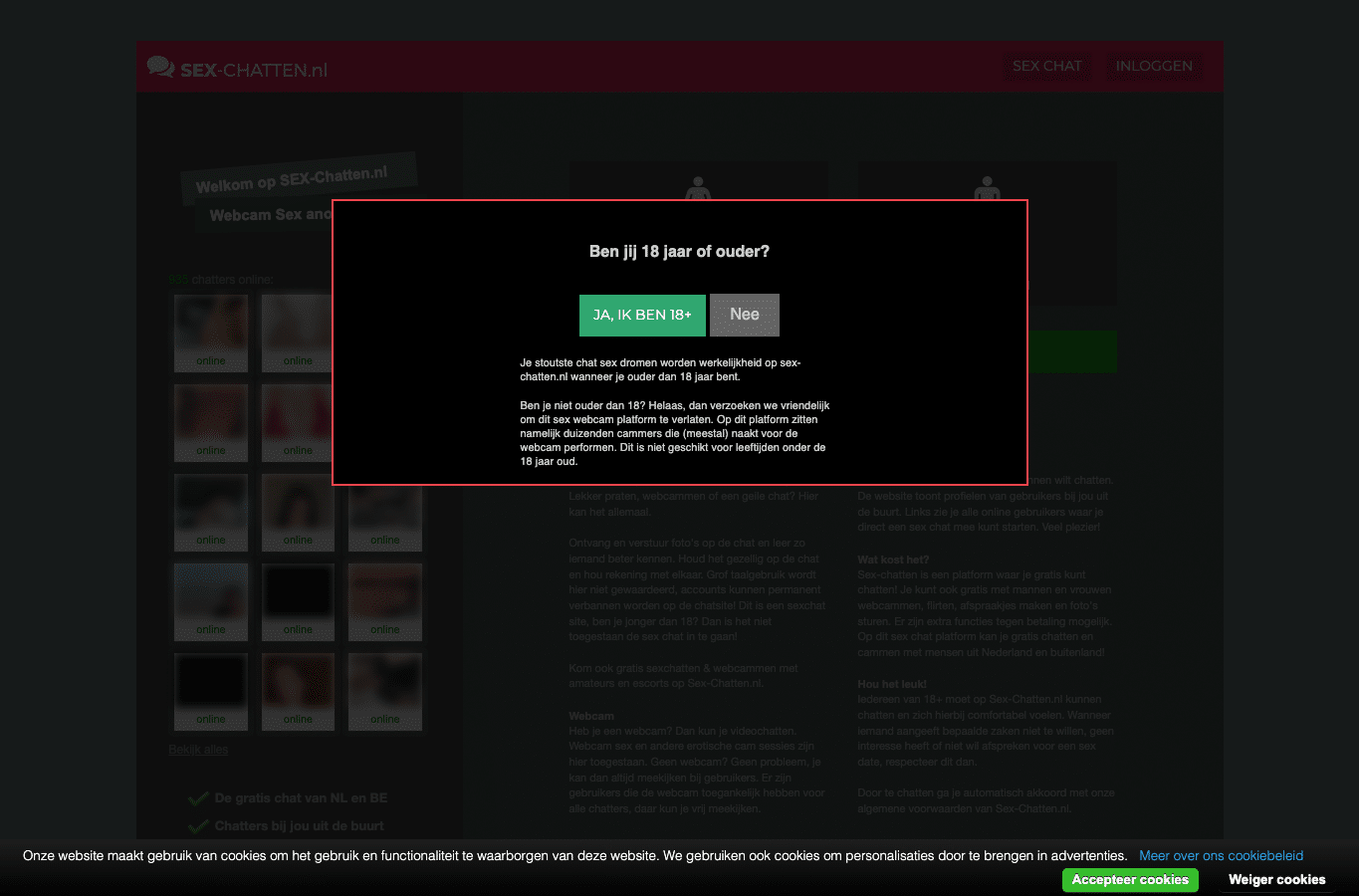Click the 'Webcam' section heading
The height and width of the screenshot is (896, 1359).
[x=591, y=716]
